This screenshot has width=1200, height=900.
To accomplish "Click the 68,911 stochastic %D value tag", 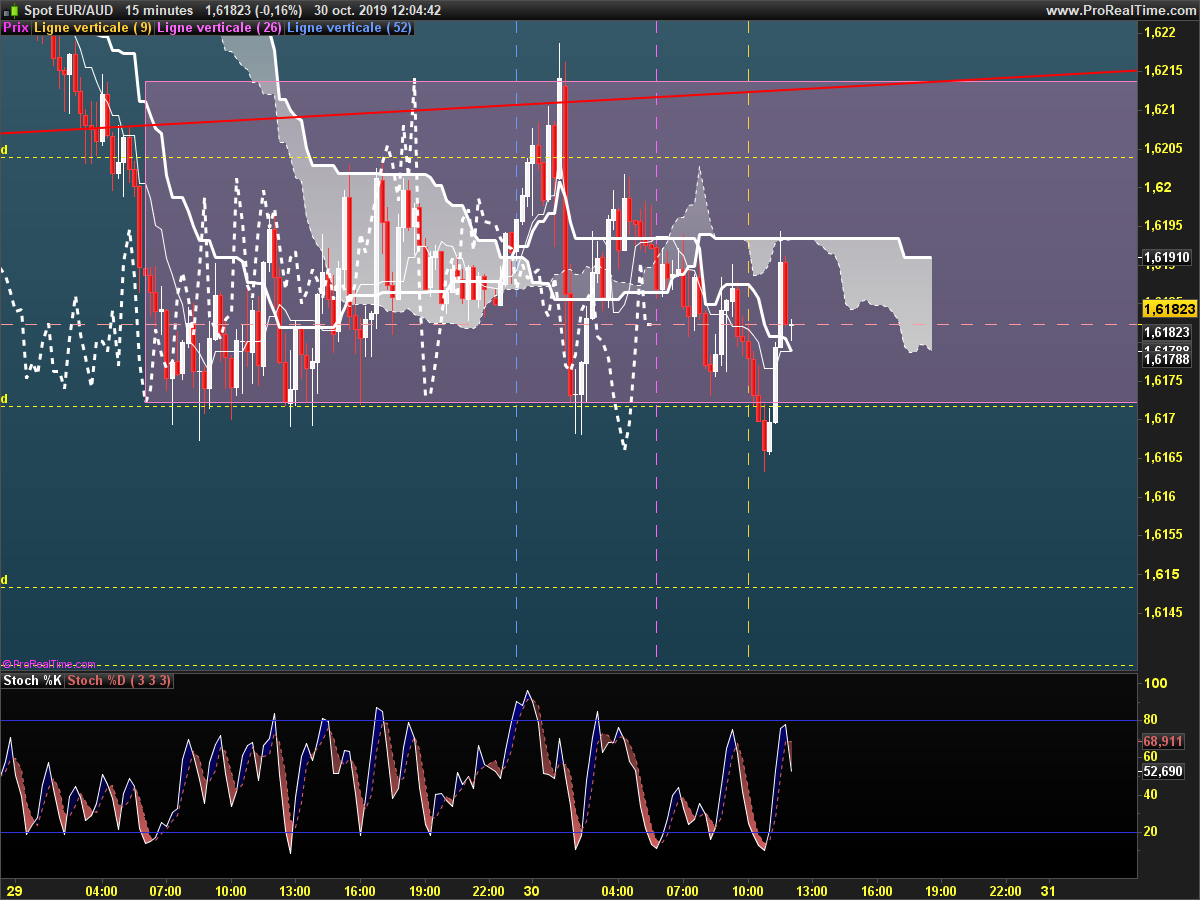I will pos(1164,742).
